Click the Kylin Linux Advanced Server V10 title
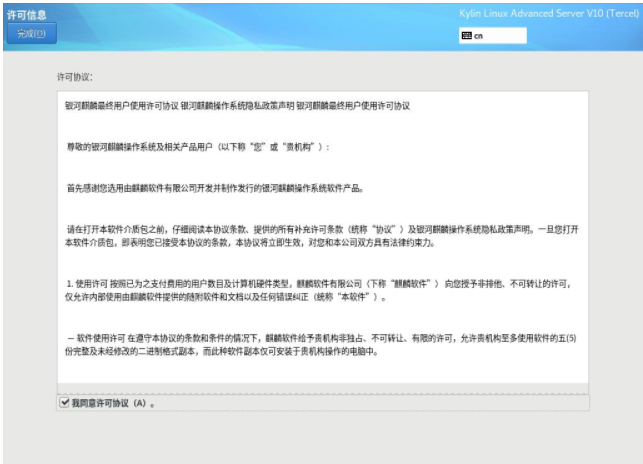The image size is (643, 464). point(549,14)
